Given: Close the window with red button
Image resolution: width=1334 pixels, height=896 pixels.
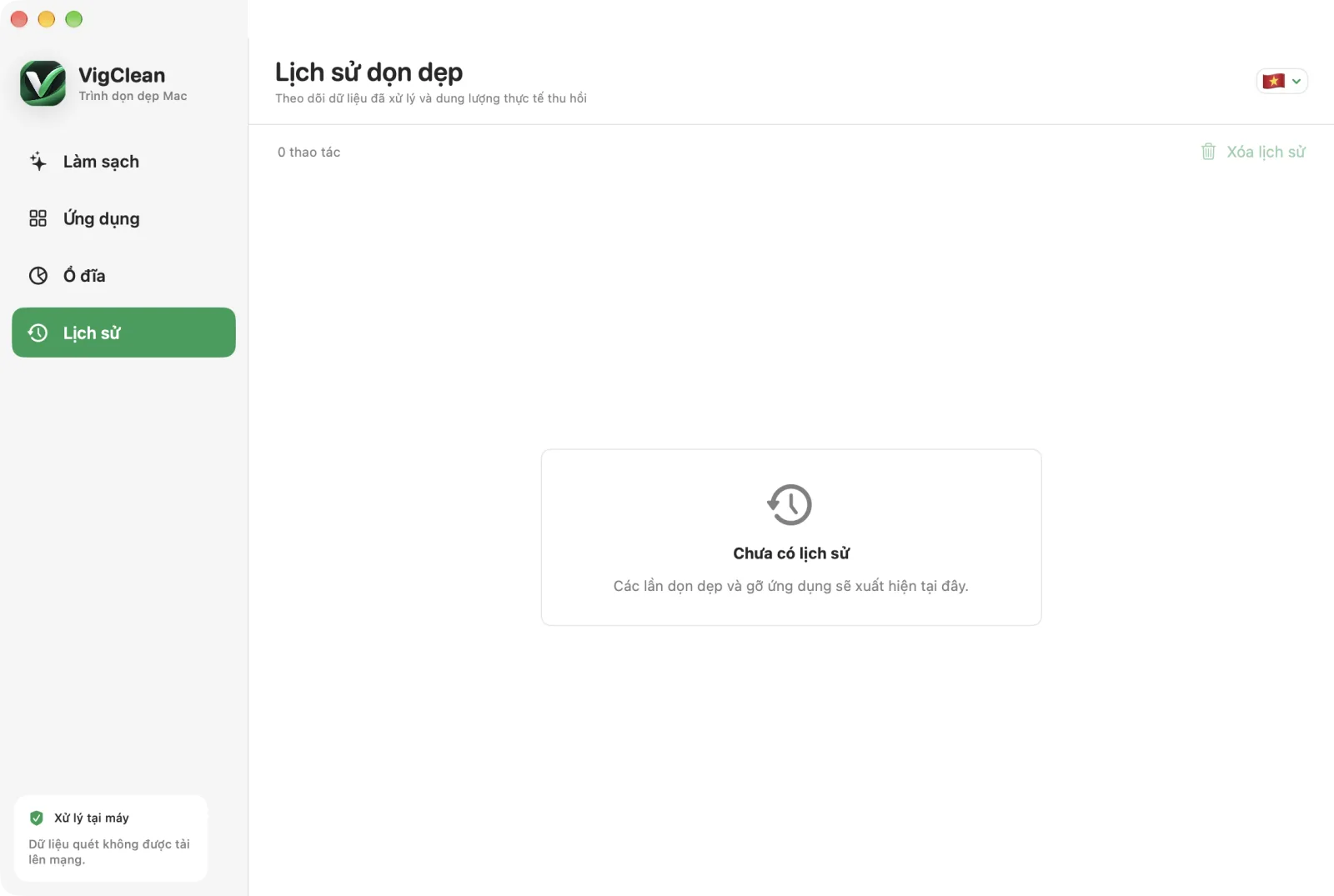Looking at the screenshot, I should point(19,19).
